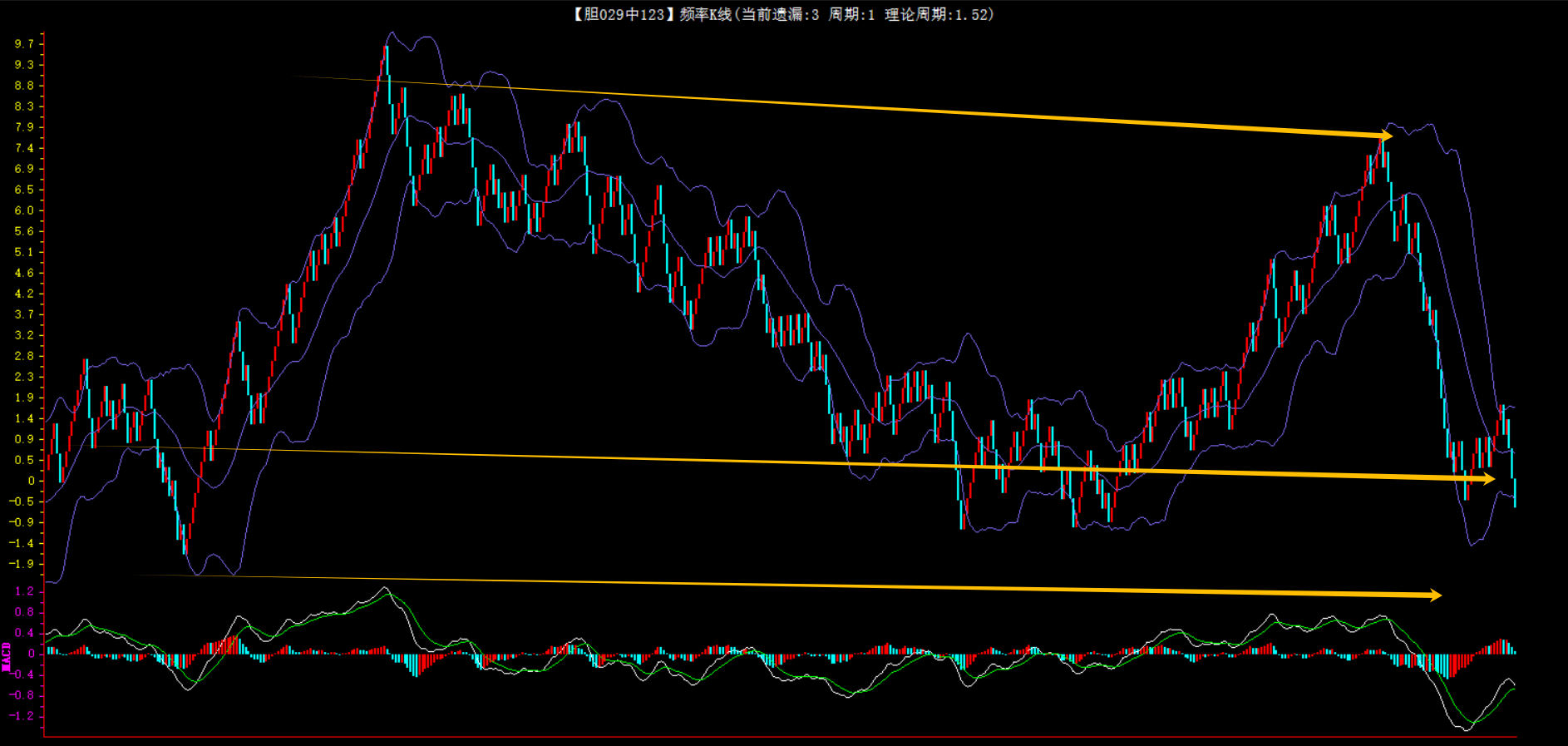
Task: Click the 7.4 y-axis label
Action: [x=24, y=148]
